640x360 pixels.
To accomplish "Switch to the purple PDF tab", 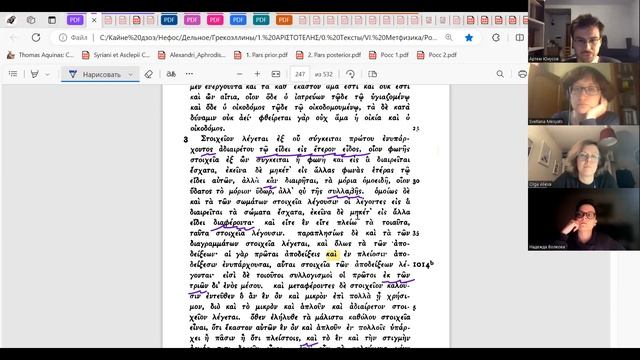I will [75, 20].
